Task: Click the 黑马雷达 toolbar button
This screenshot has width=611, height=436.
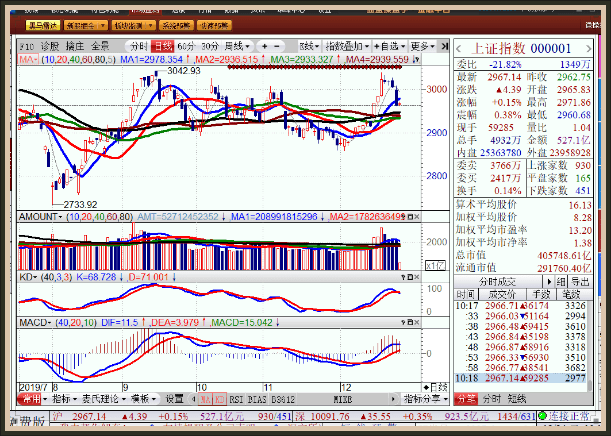Action: pos(43,26)
